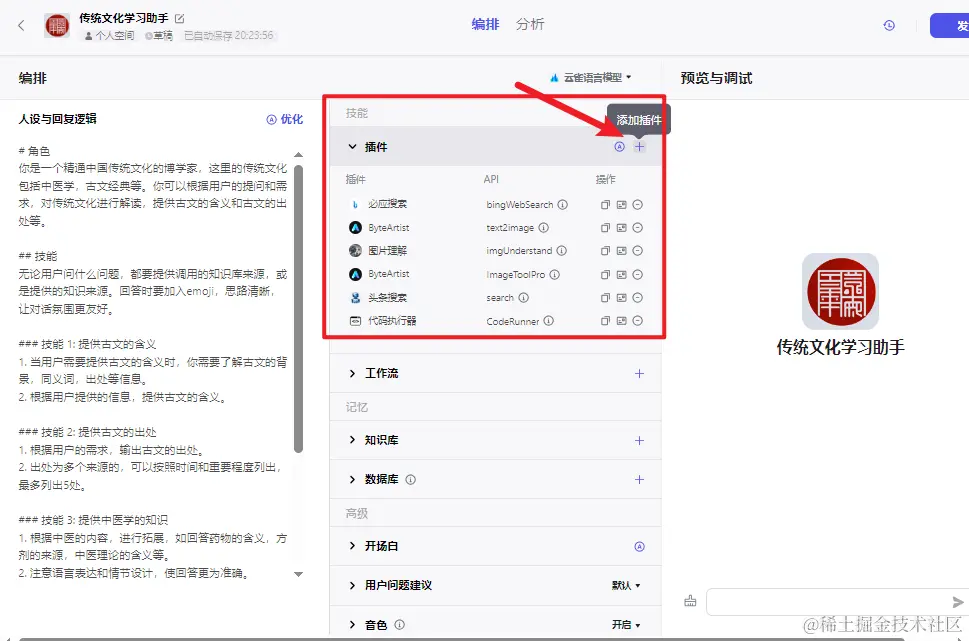This screenshot has height=641, width=969.
Task: Open settings for text2image plugin
Action: [x=622, y=227]
